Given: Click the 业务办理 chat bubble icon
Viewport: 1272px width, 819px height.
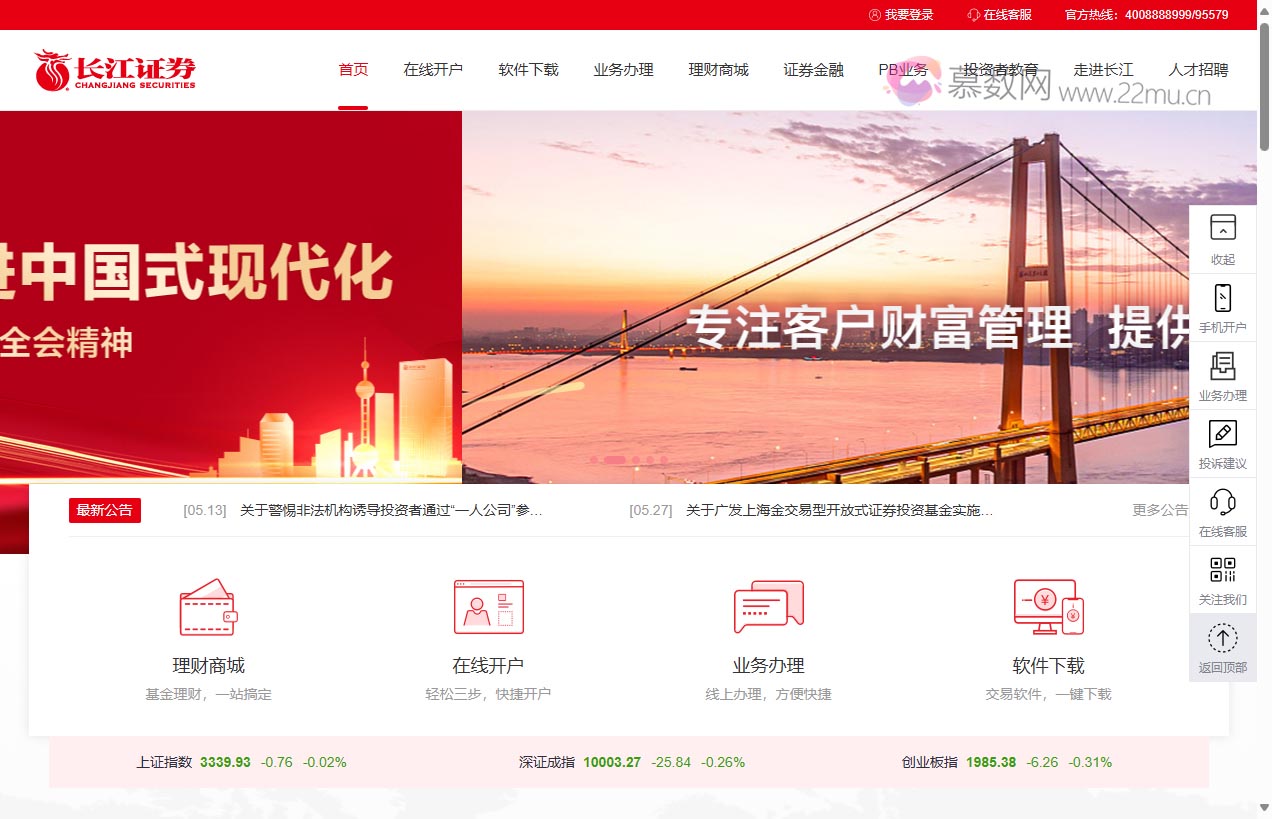Looking at the screenshot, I should [768, 607].
